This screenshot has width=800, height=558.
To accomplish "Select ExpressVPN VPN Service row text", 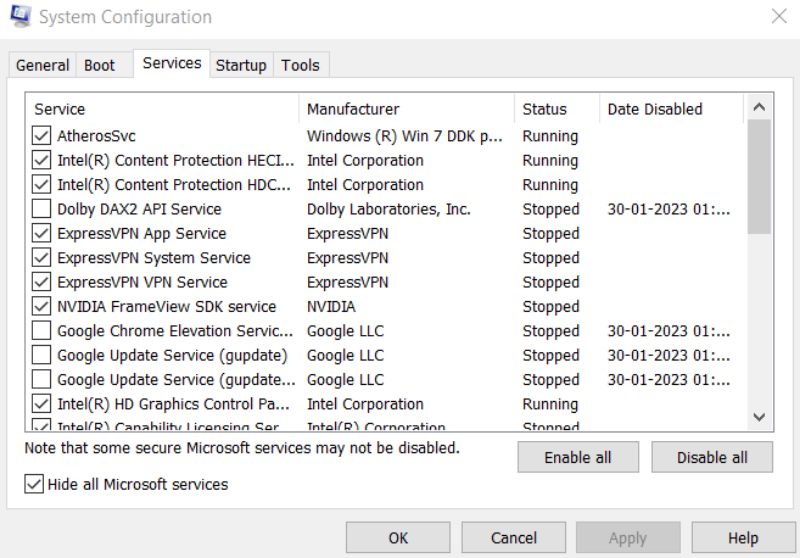I will pos(142,282).
